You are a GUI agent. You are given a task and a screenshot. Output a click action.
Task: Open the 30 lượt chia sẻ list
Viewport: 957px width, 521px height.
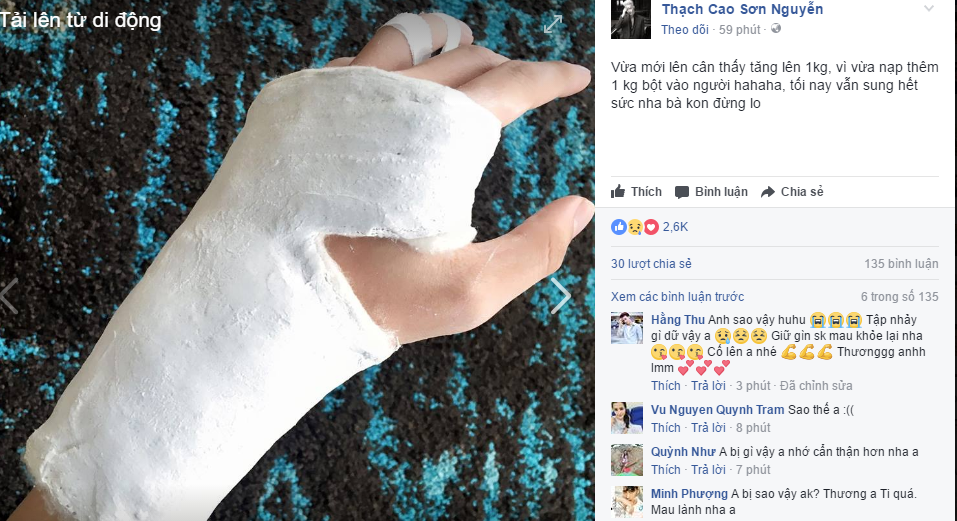pyautogui.click(x=651, y=264)
